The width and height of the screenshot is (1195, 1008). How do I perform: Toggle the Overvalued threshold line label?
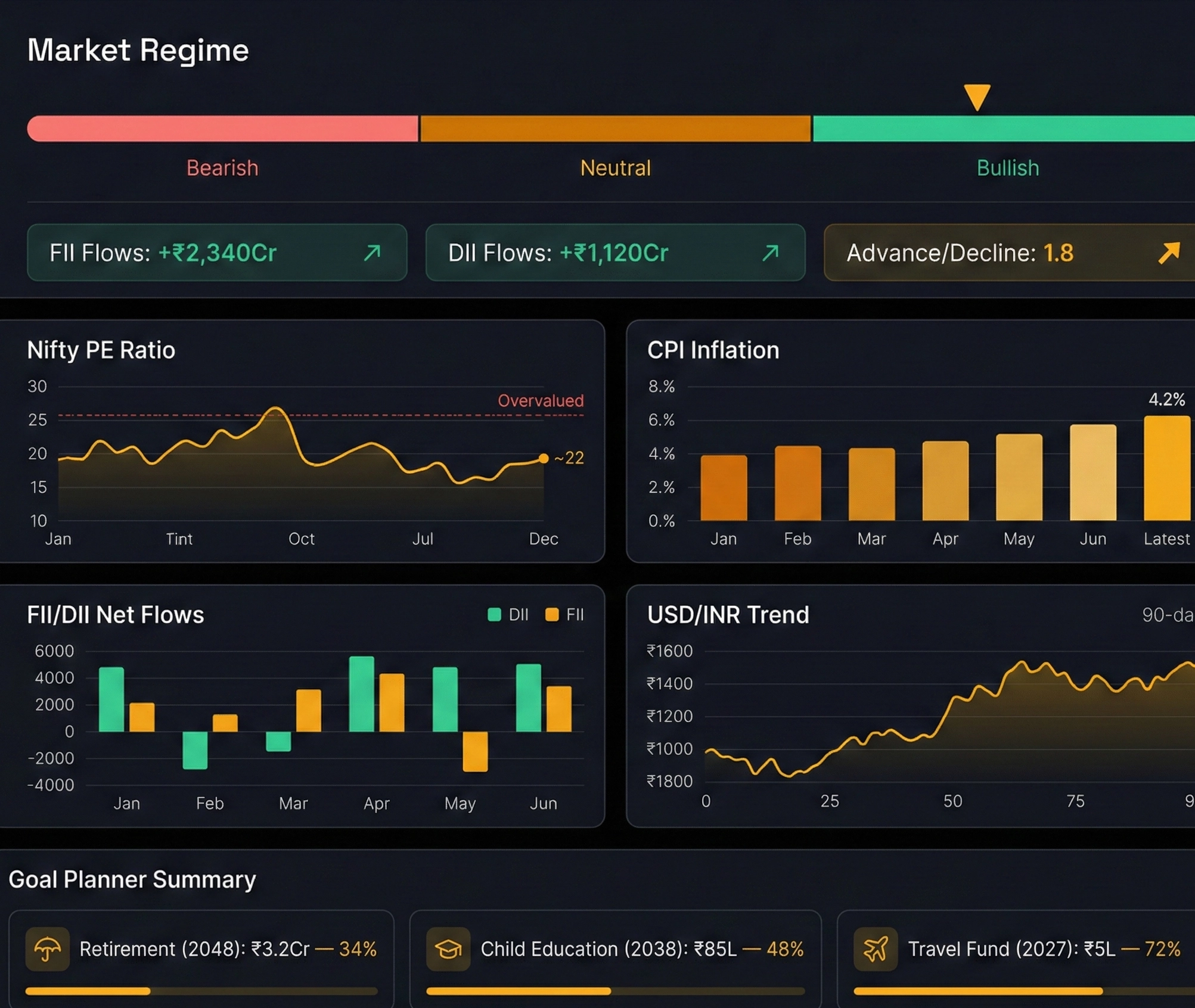[x=540, y=400]
